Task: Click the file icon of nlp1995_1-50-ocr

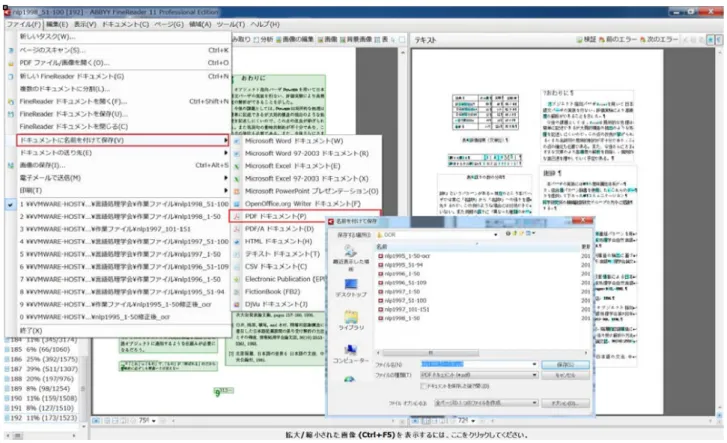Action: [381, 256]
